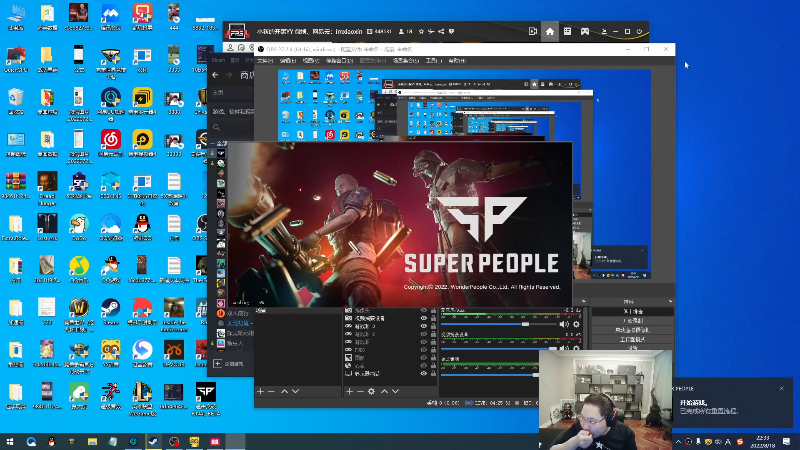Viewport: 800px width, 450px height.
Task: Open OBS 工具(T) menu
Action: (433, 61)
